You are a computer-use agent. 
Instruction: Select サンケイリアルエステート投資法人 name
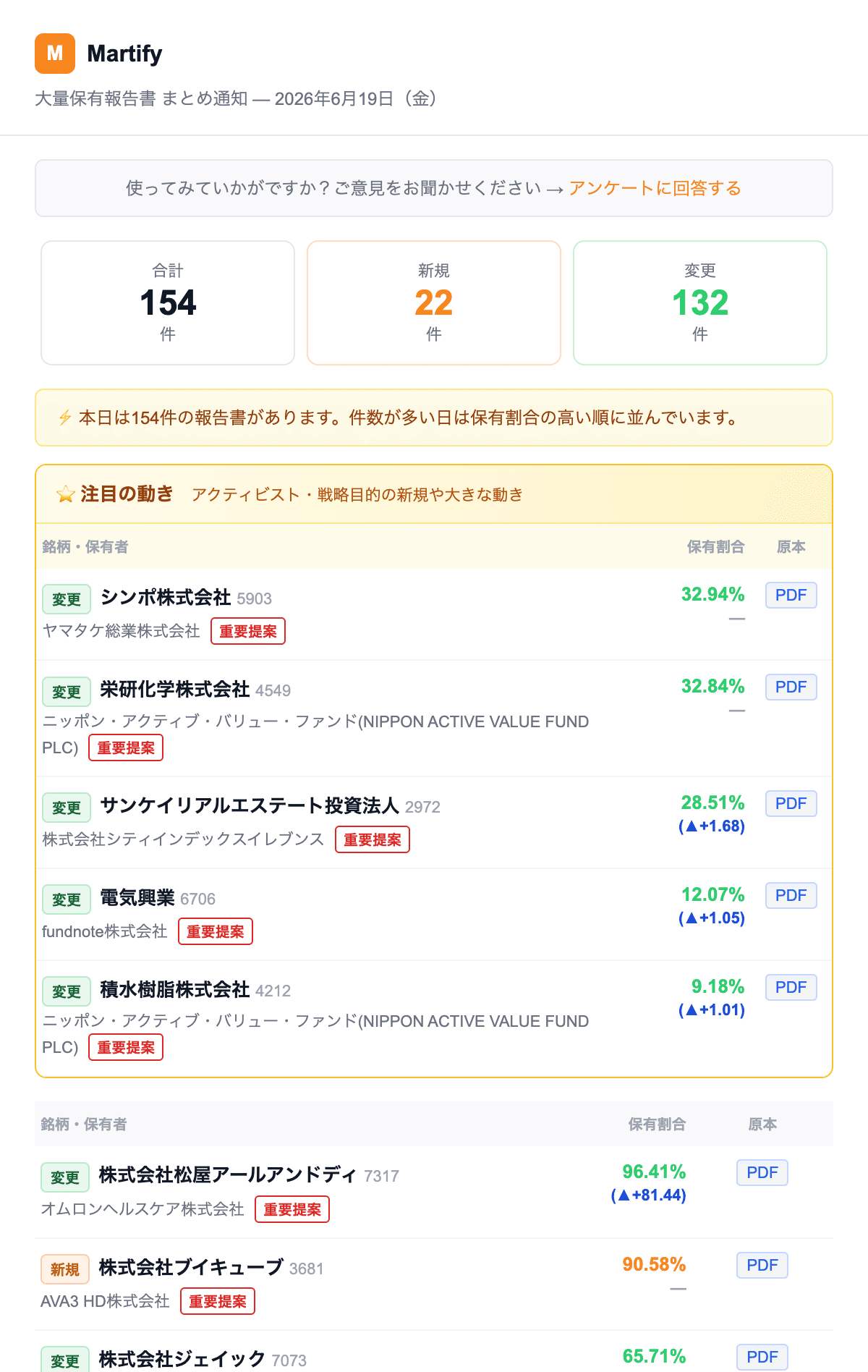pos(250,805)
